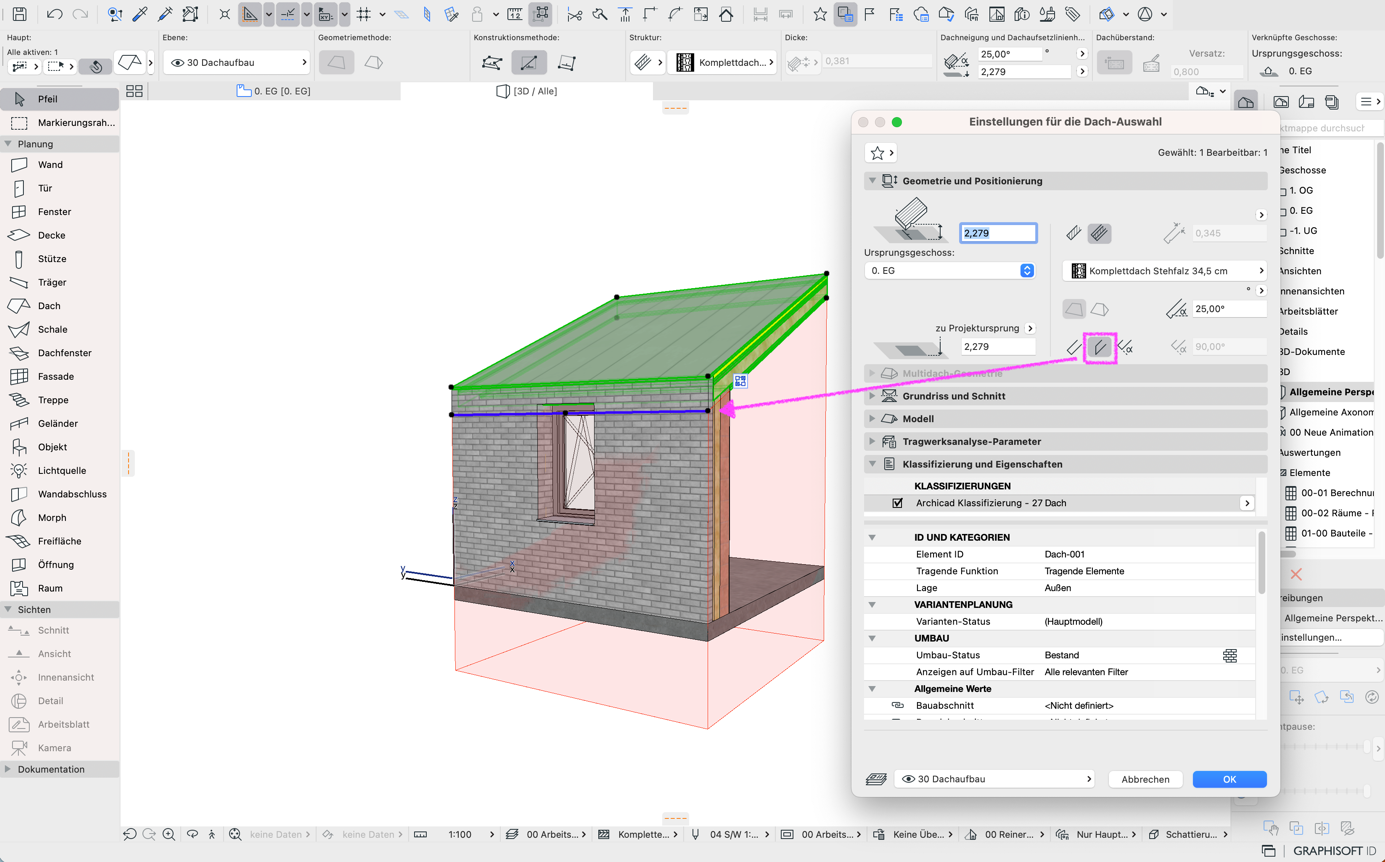The height and width of the screenshot is (862, 1385).
Task: Open favorites star icon in toolbar
Action: coord(820,14)
